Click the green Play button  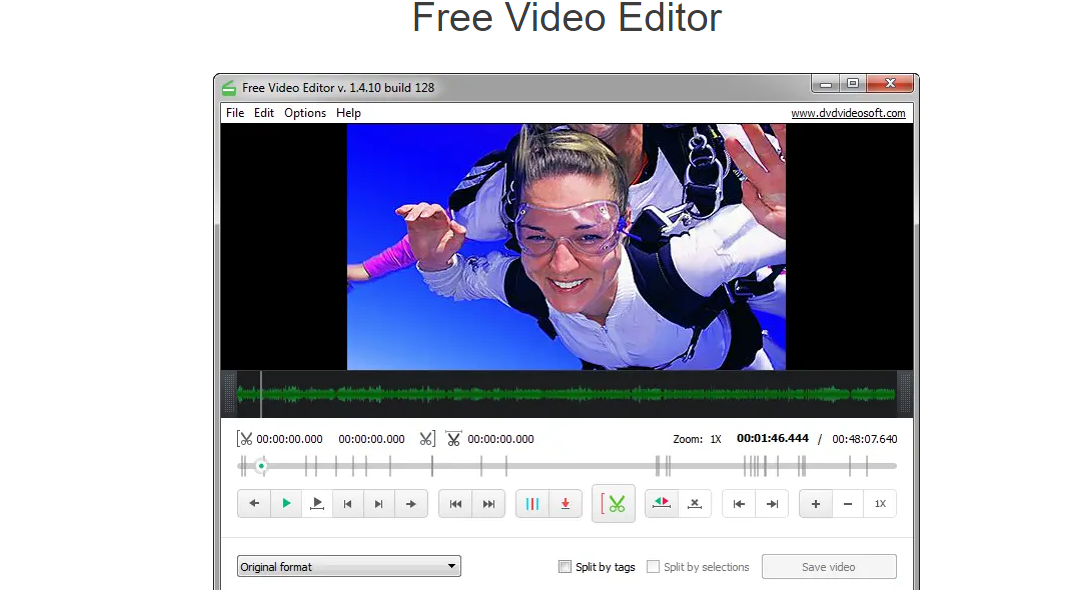tap(286, 504)
